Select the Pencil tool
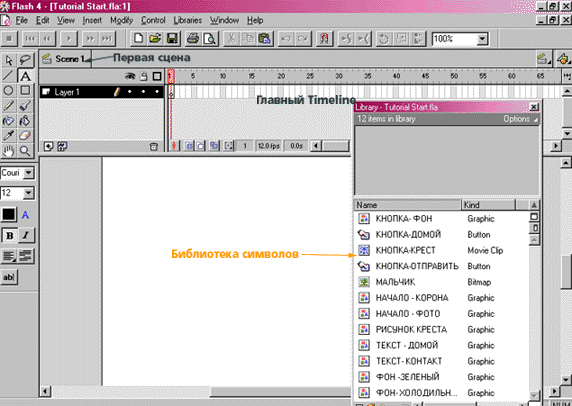This screenshot has width=572, height=406. [x=8, y=105]
